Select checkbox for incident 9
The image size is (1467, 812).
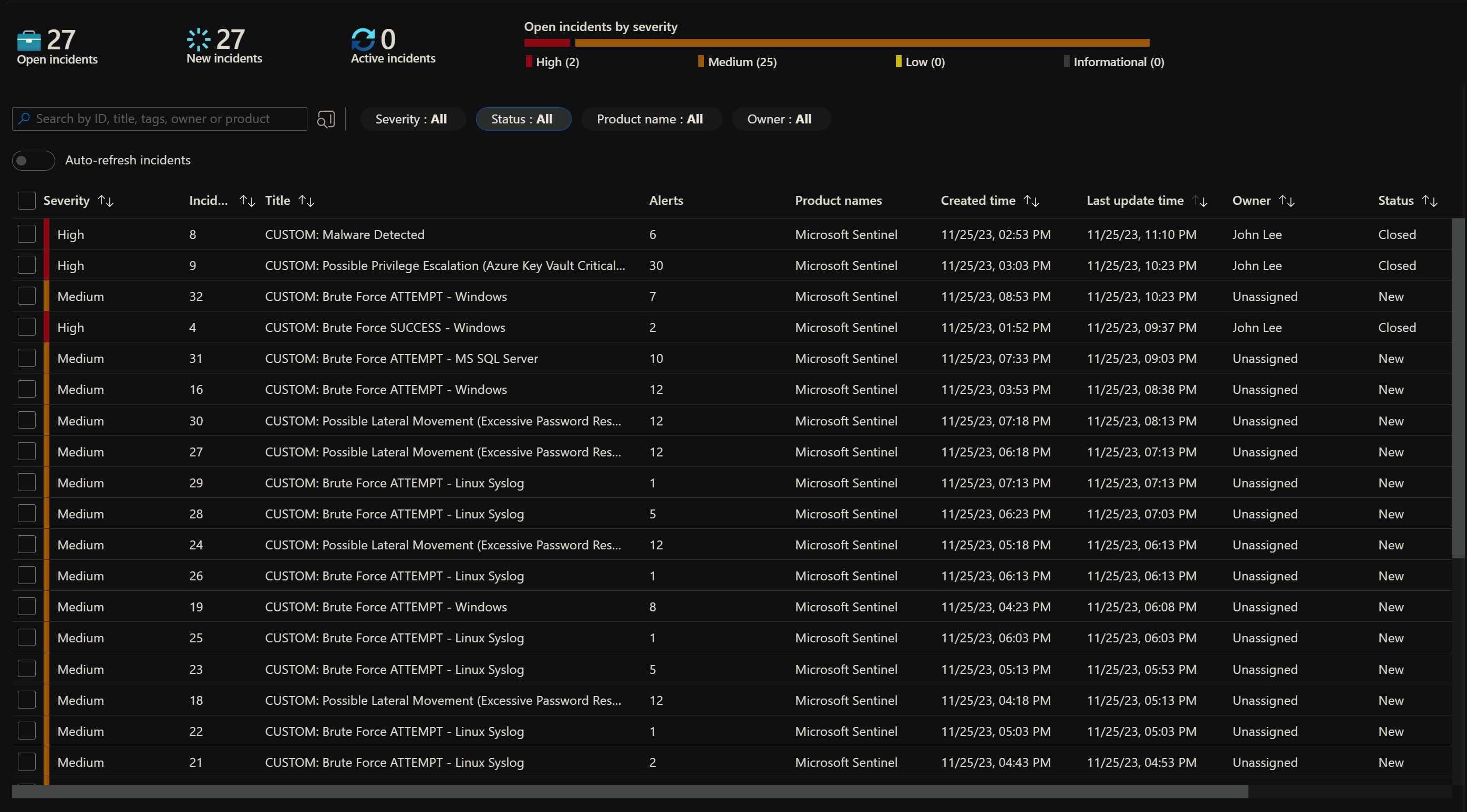click(x=27, y=265)
